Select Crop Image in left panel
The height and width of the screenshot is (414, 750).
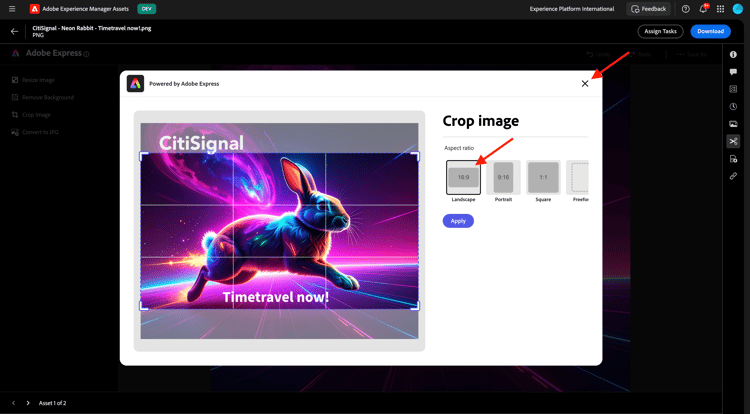click(31, 115)
